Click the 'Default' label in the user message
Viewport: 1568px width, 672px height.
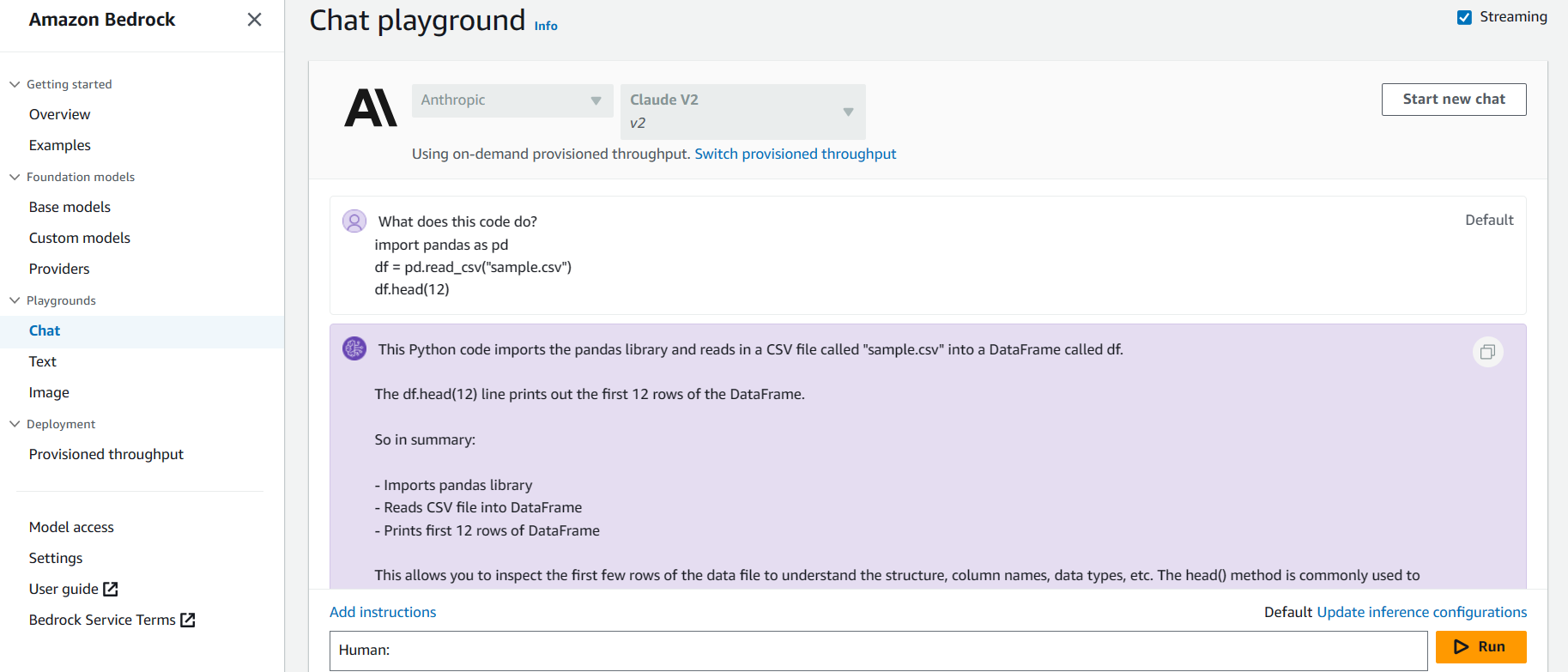(x=1489, y=220)
